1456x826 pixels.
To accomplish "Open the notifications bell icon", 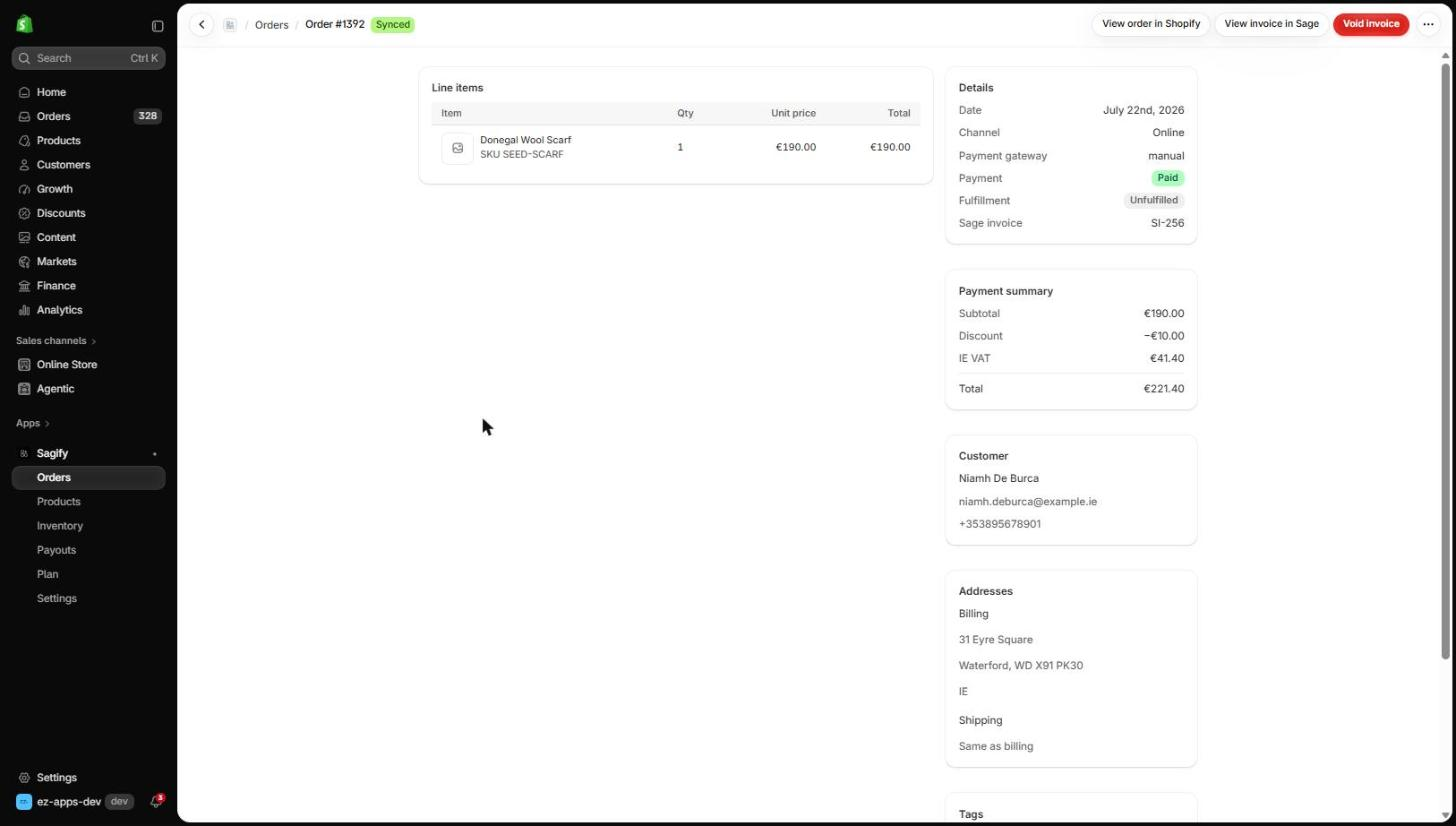I will pyautogui.click(x=156, y=802).
